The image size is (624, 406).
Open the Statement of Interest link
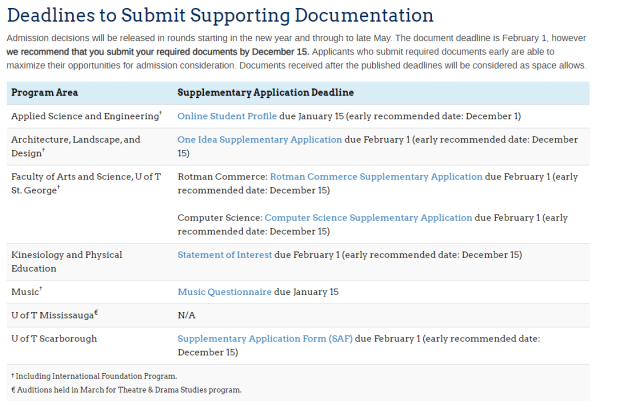coord(224,254)
